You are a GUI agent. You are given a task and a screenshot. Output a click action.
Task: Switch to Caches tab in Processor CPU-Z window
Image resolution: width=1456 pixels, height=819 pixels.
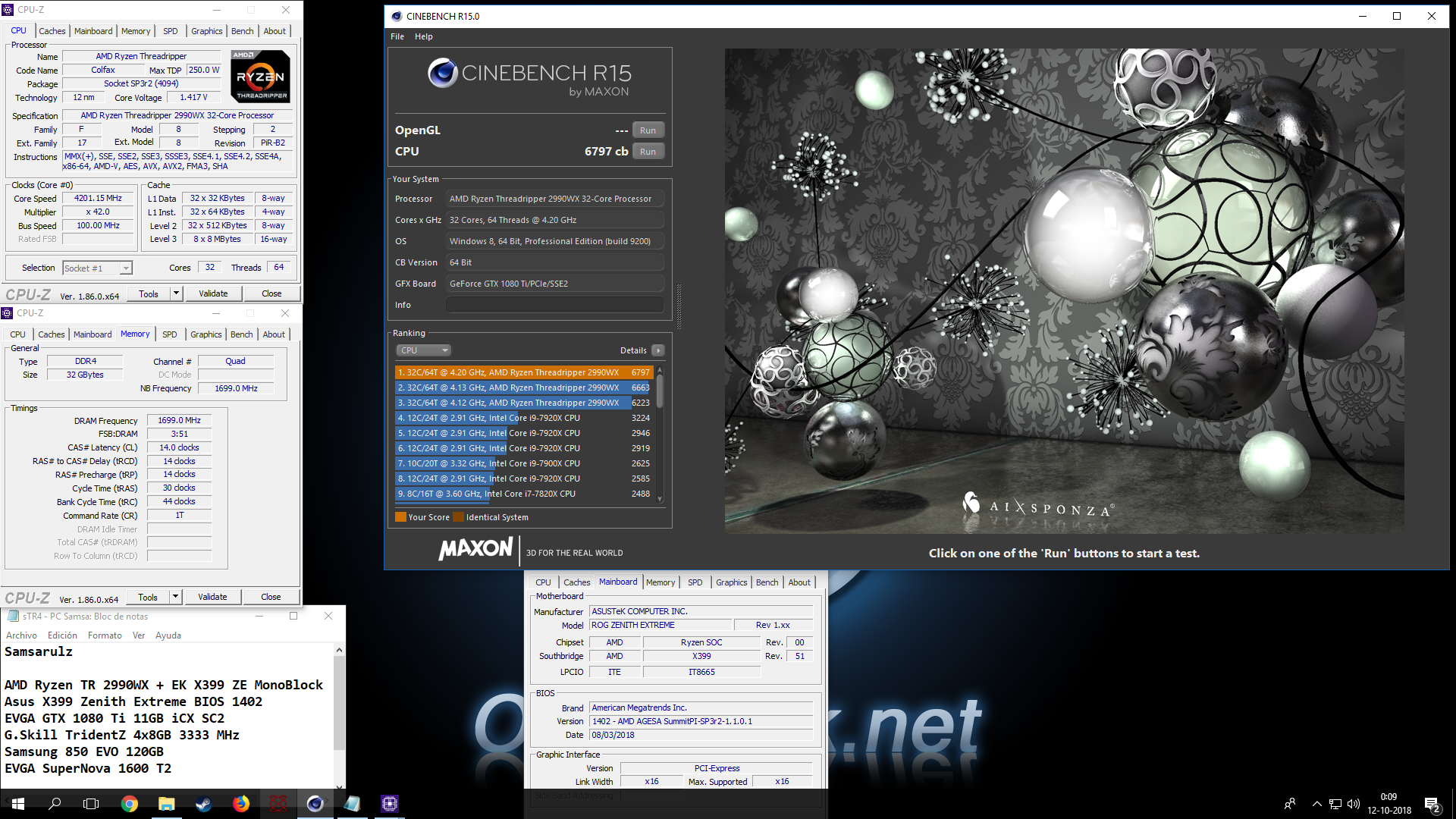[52, 31]
